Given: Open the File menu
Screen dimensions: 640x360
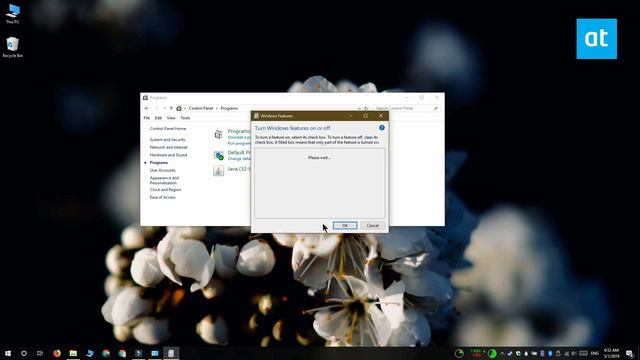Looking at the screenshot, I should [x=147, y=118].
